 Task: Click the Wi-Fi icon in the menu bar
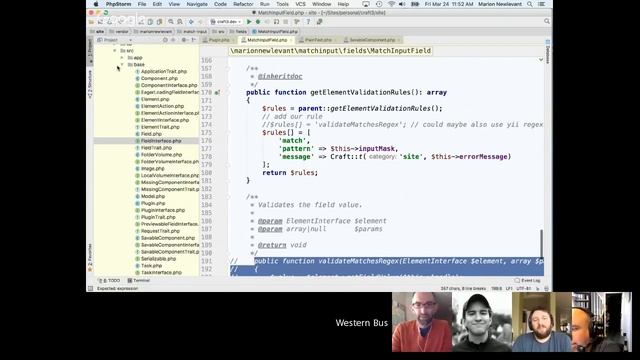coord(391,4)
